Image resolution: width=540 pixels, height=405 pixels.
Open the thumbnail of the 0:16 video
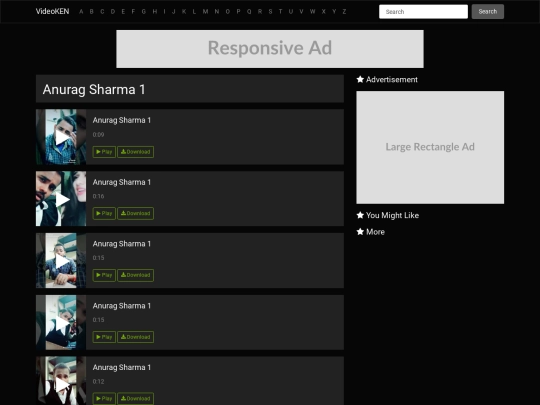(61, 199)
